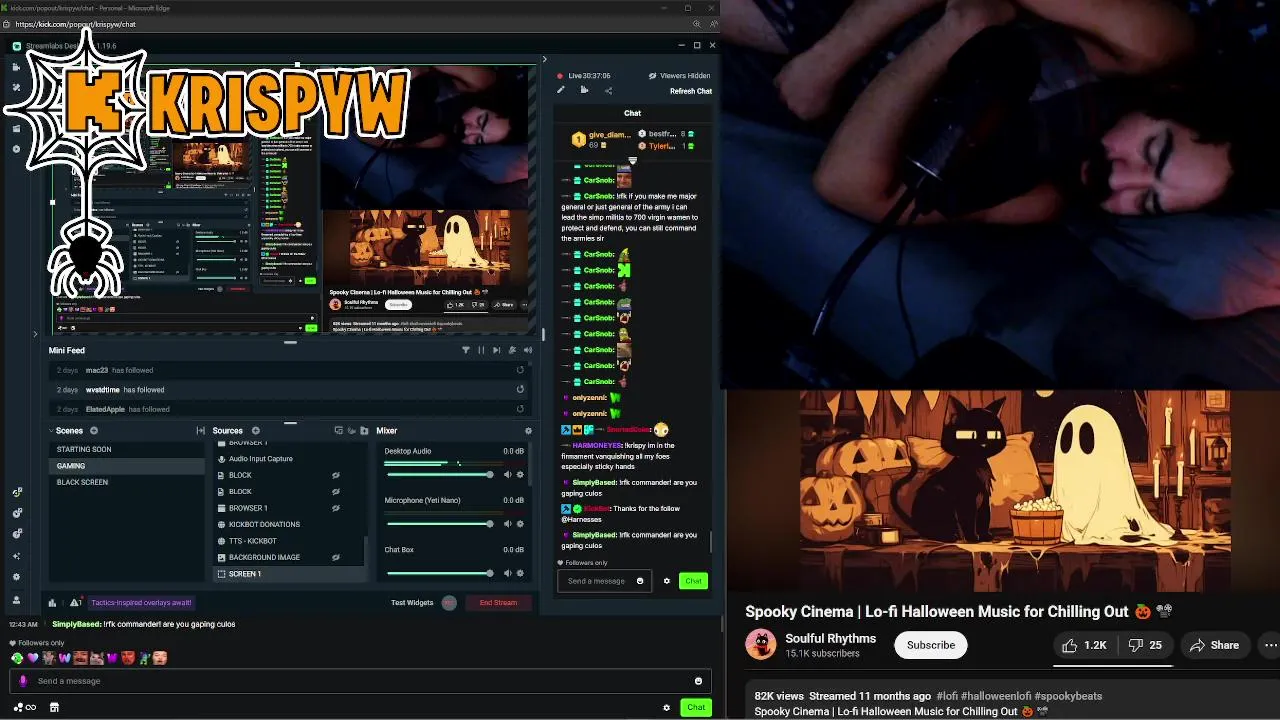Open emoji picker in Streamlabs chat input
Viewport: 1280px width, 720px height.
coord(640,581)
